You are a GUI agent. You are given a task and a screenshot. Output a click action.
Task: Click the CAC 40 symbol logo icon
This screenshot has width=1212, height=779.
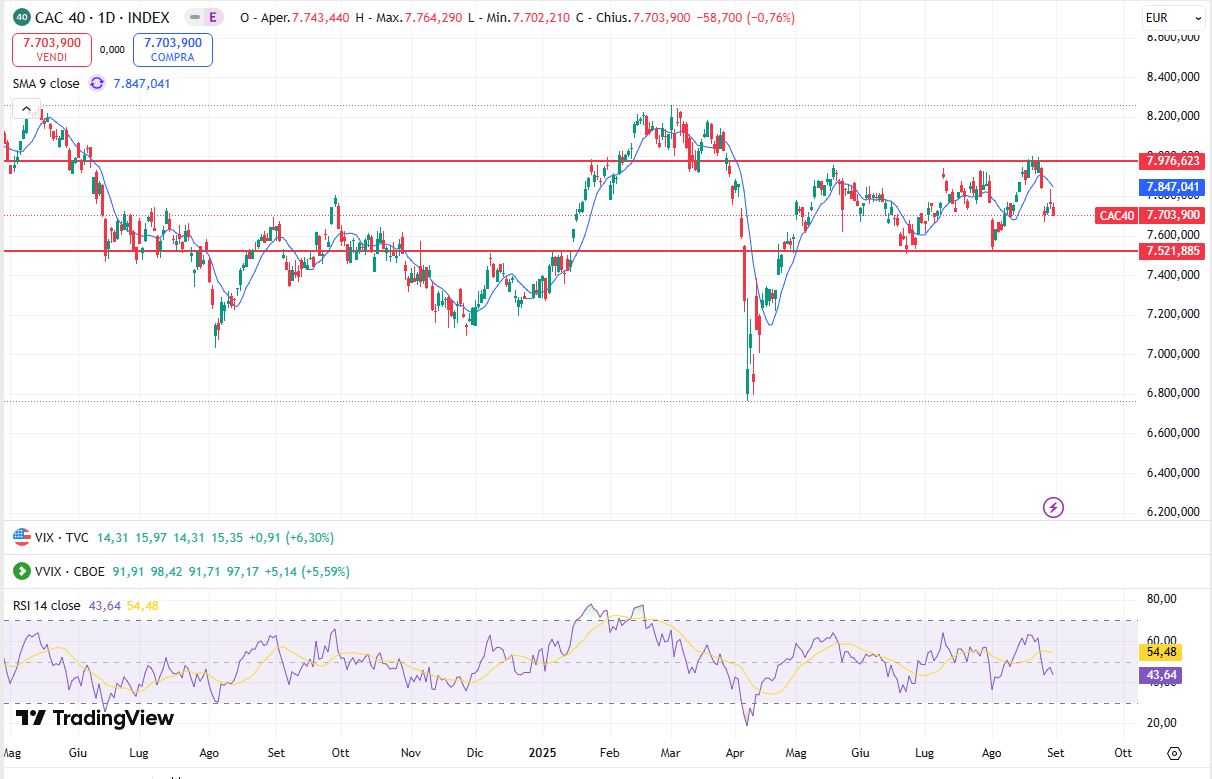(x=21, y=18)
